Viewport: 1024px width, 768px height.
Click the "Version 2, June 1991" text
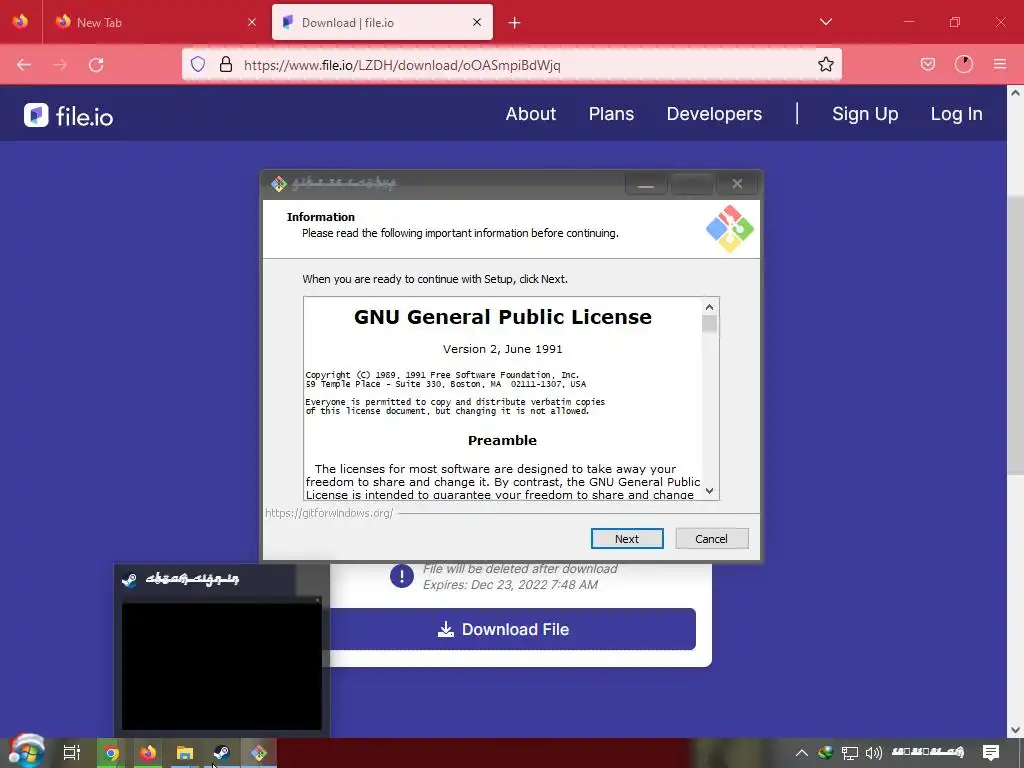pyautogui.click(x=502, y=349)
